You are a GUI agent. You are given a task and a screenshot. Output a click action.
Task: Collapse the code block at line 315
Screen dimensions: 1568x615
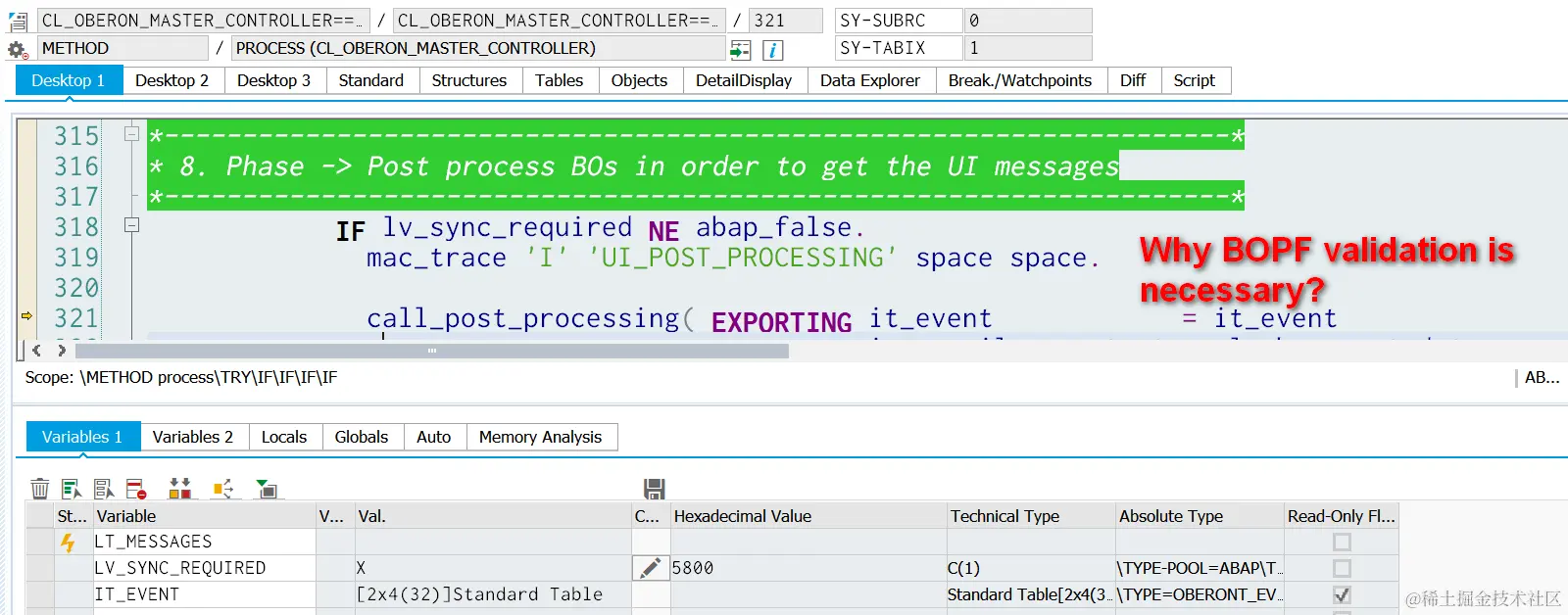[x=131, y=134]
